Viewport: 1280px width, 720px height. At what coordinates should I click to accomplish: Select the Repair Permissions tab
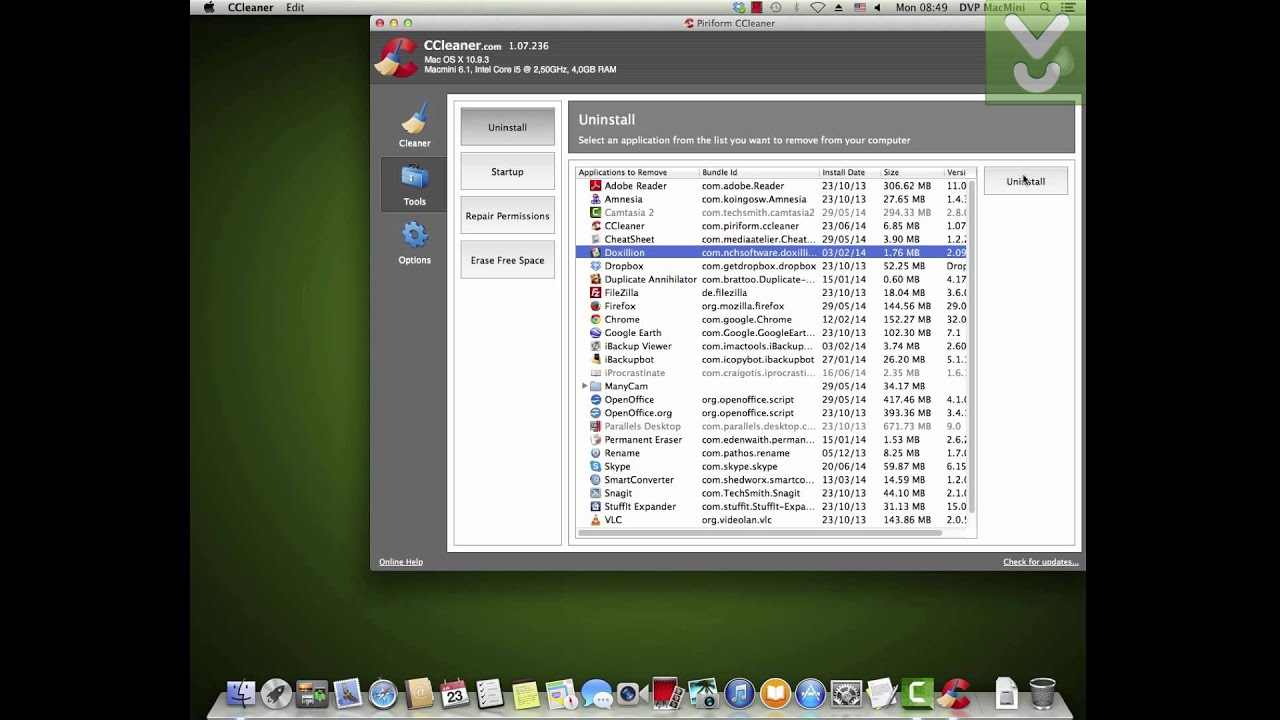point(507,216)
